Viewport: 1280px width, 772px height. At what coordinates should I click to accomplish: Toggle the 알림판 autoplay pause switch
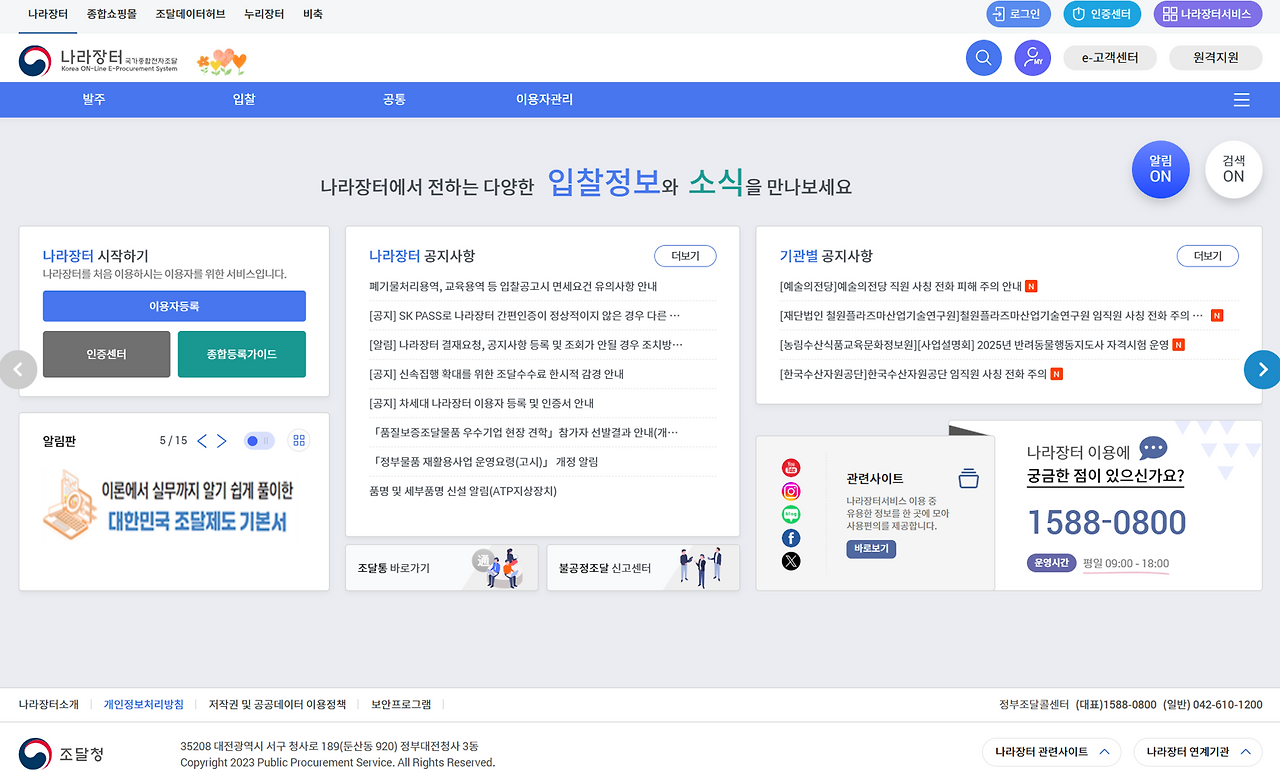coord(259,441)
